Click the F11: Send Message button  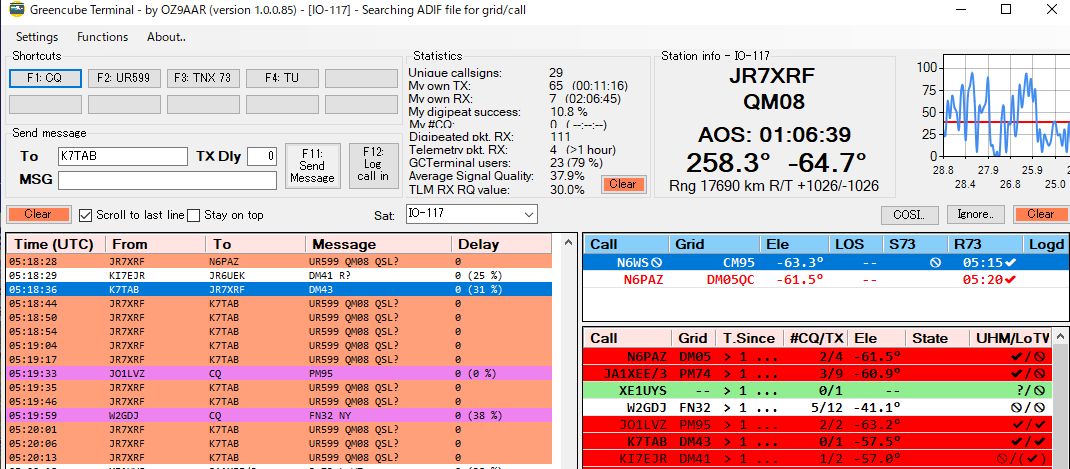[313, 166]
